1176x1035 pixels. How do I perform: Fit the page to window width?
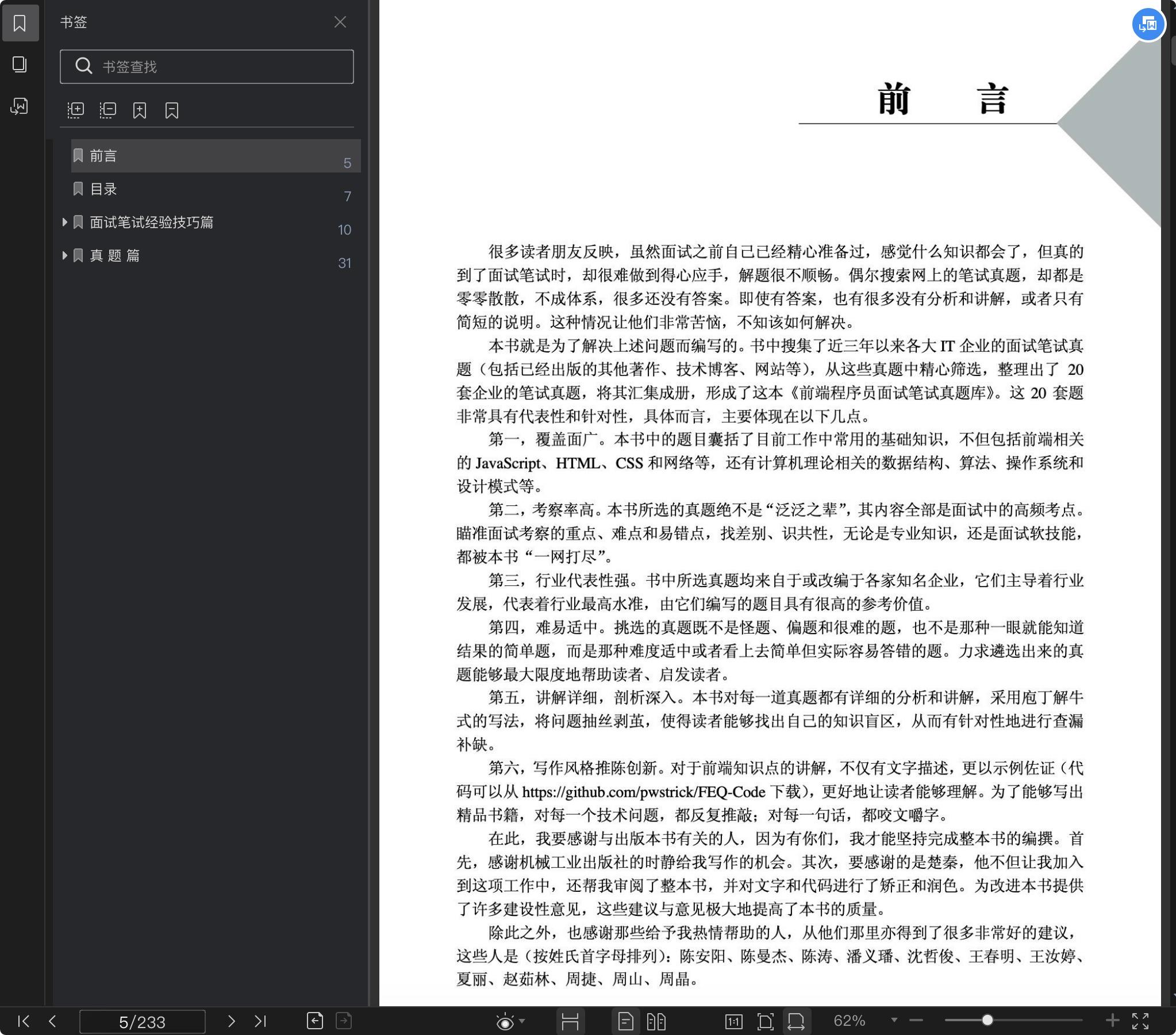[796, 1022]
